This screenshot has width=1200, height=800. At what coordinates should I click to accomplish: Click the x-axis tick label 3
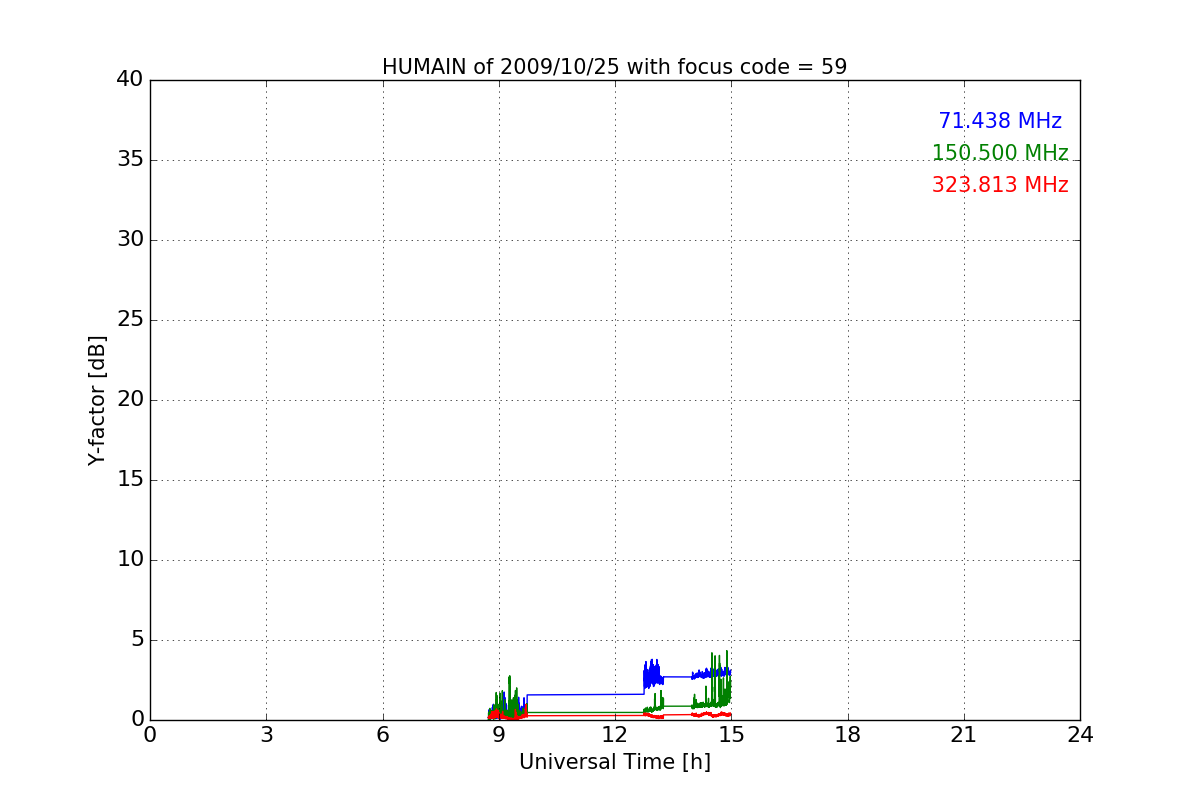[266, 735]
